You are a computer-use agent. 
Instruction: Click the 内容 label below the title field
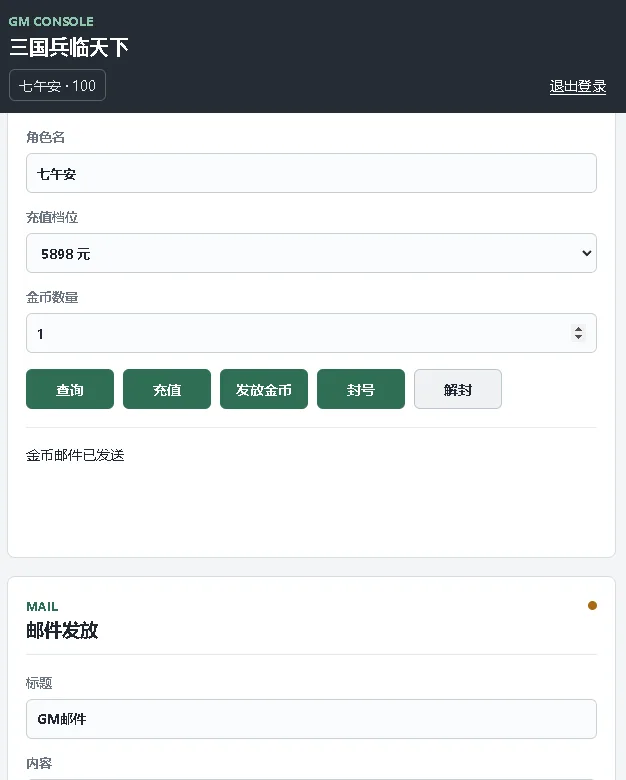tap(39, 763)
